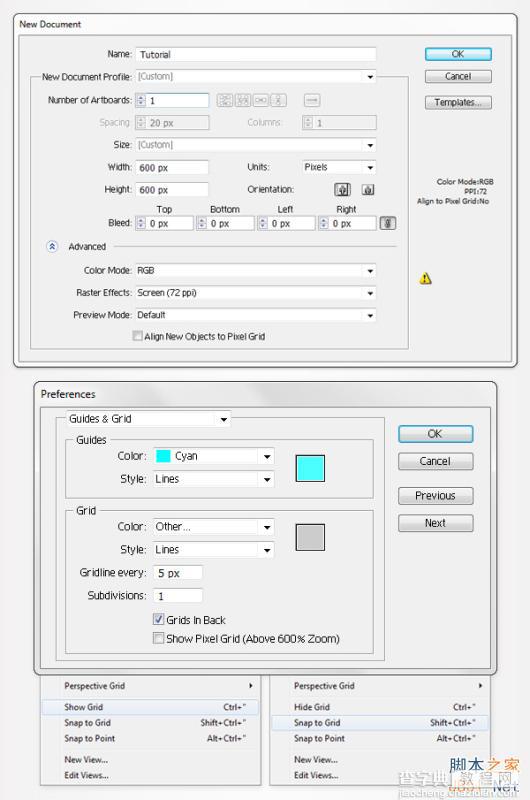Open the Color Mode RGB dropdown

click(x=256, y=270)
